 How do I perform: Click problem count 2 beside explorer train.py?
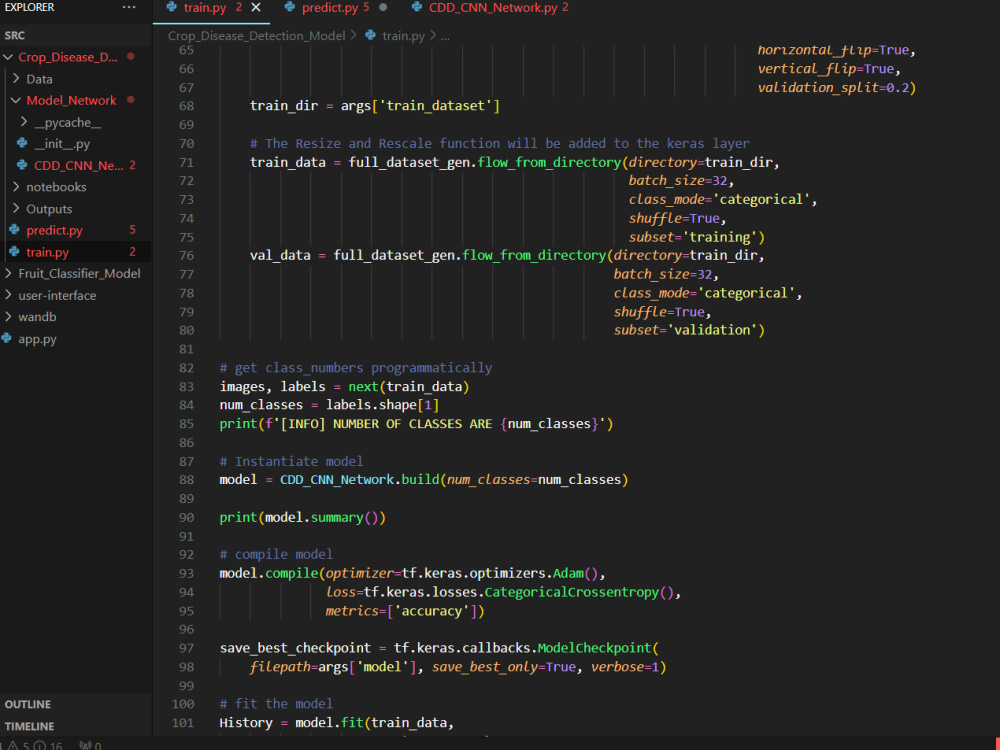point(132,252)
